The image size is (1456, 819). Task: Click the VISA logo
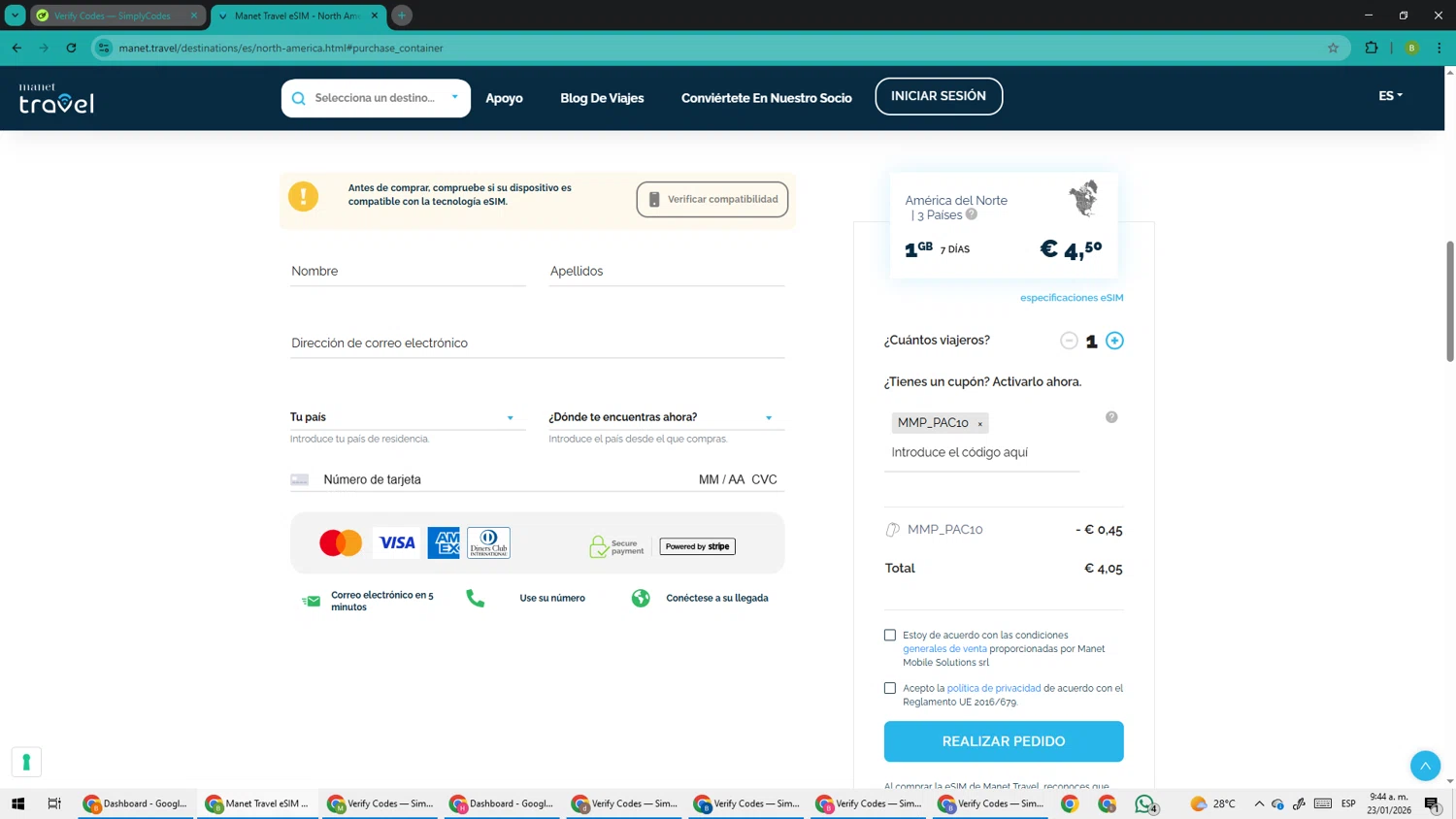point(397,543)
